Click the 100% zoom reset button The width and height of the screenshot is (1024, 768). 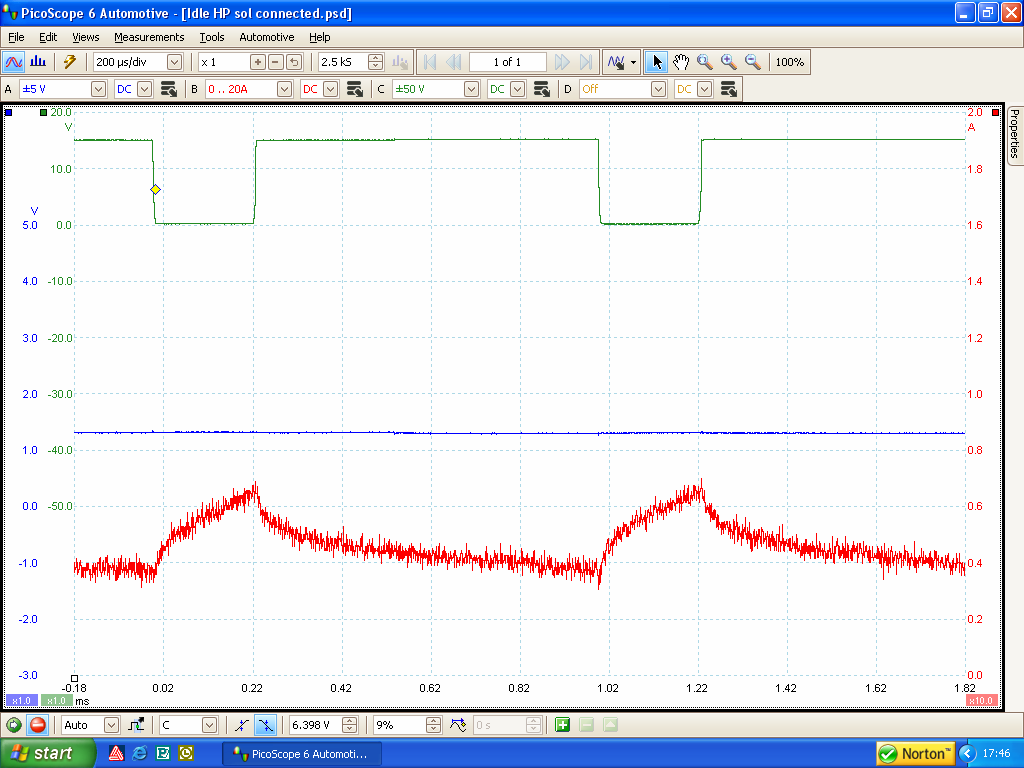coord(790,62)
